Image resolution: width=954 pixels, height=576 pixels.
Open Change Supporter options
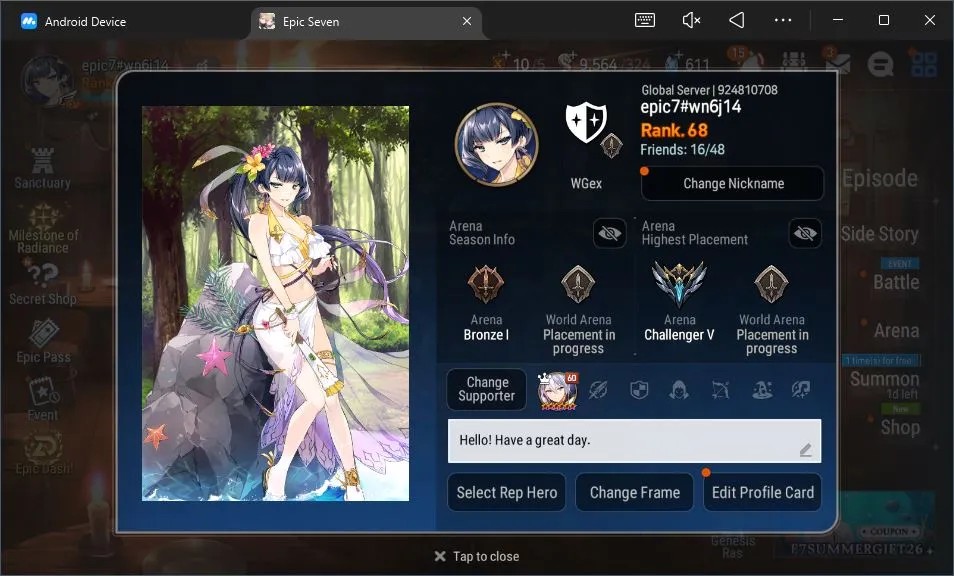[x=486, y=389]
